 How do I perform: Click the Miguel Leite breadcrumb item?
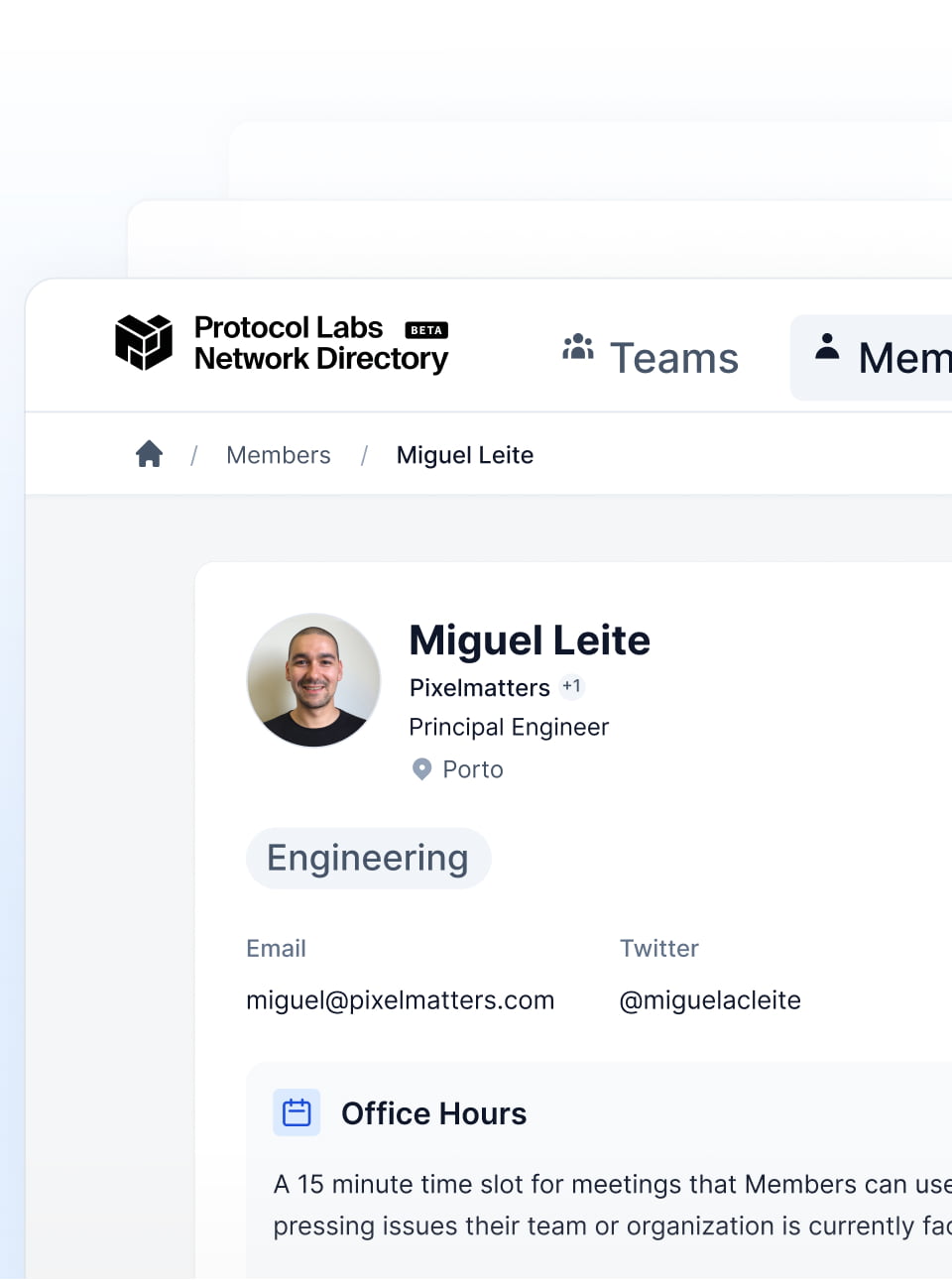tap(465, 455)
